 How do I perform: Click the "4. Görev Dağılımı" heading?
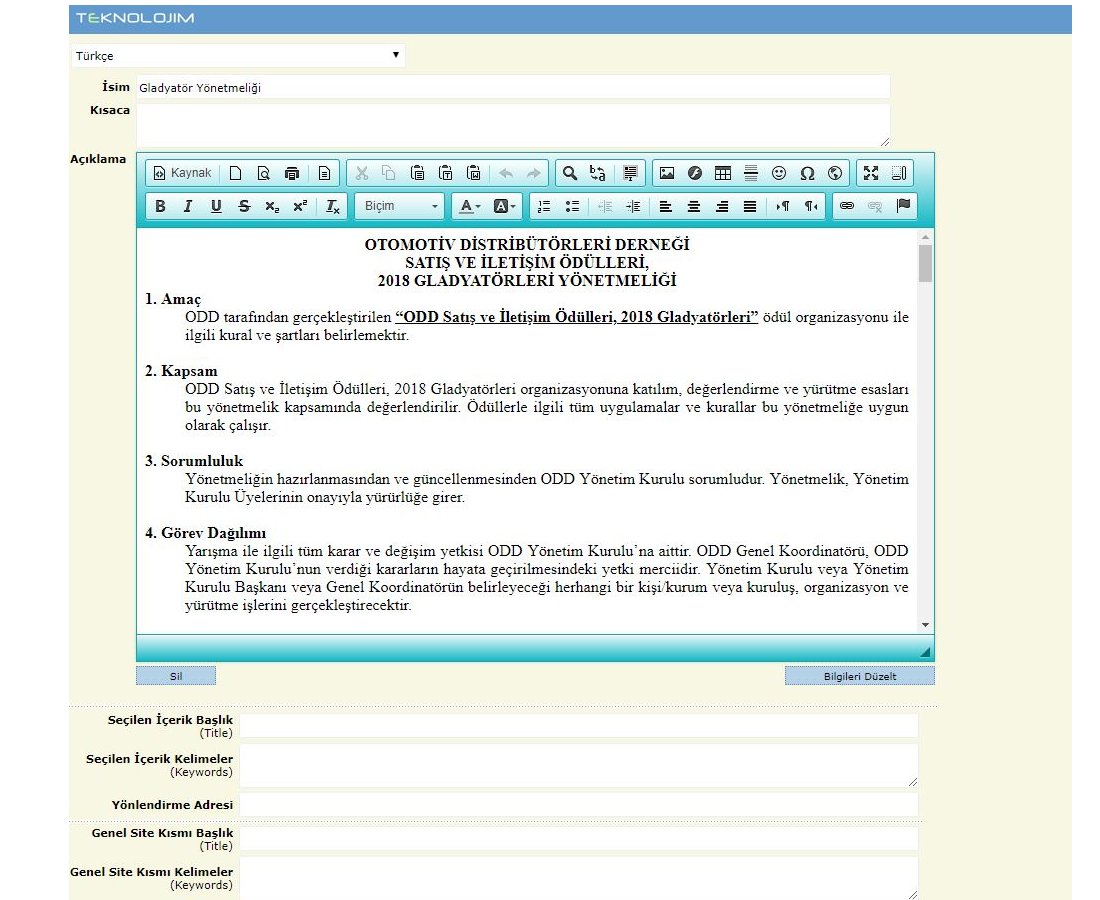(206, 533)
